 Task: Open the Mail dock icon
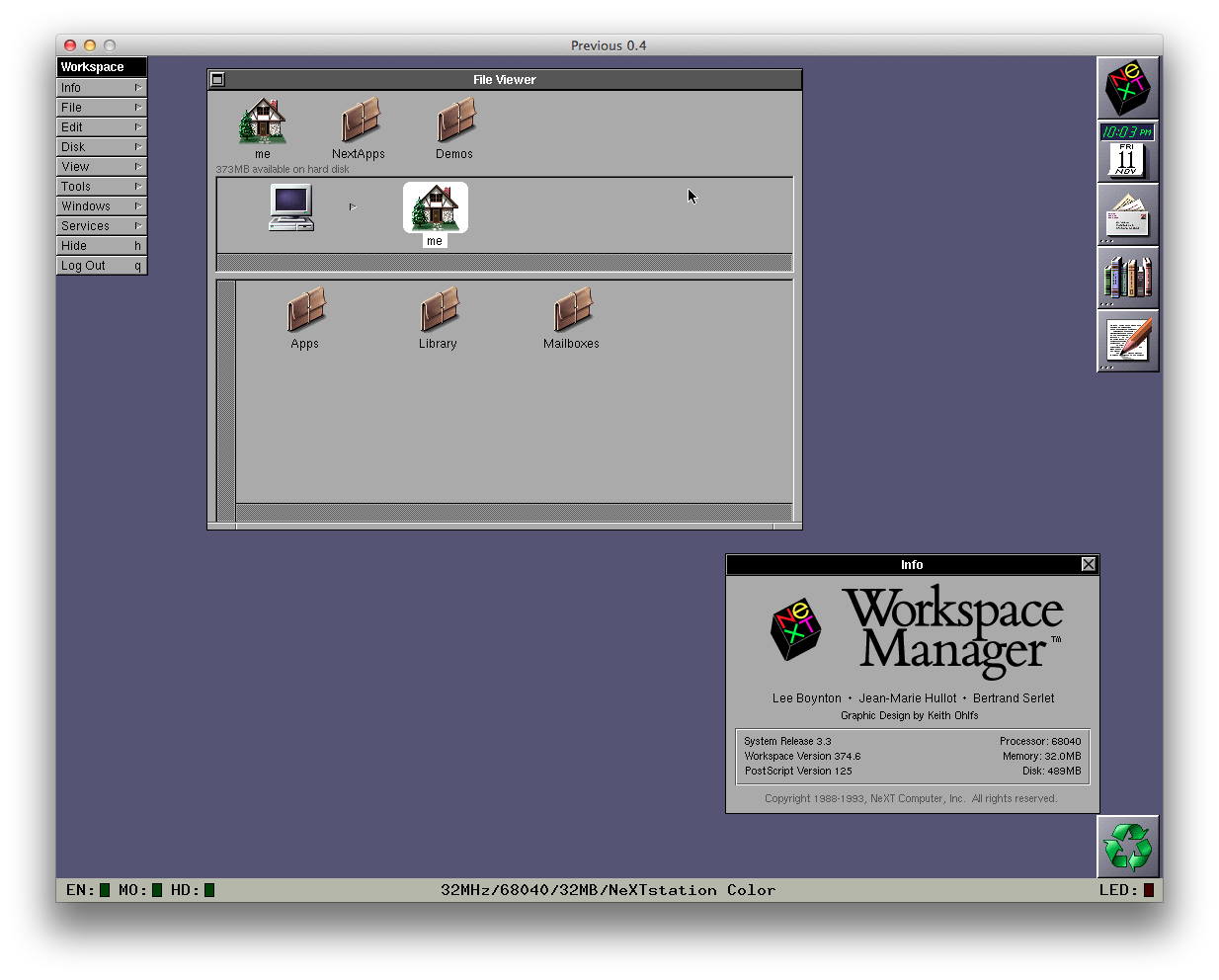pyautogui.click(x=1128, y=215)
